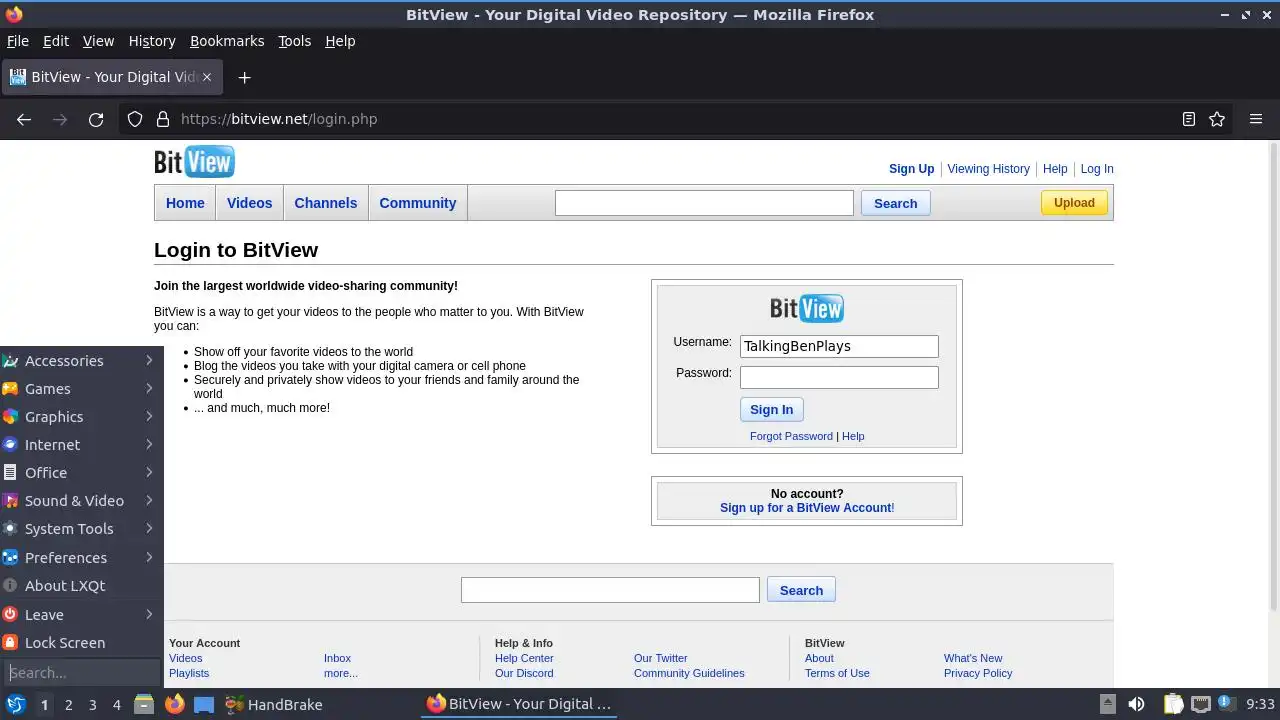Click the Sign In button

(x=772, y=410)
